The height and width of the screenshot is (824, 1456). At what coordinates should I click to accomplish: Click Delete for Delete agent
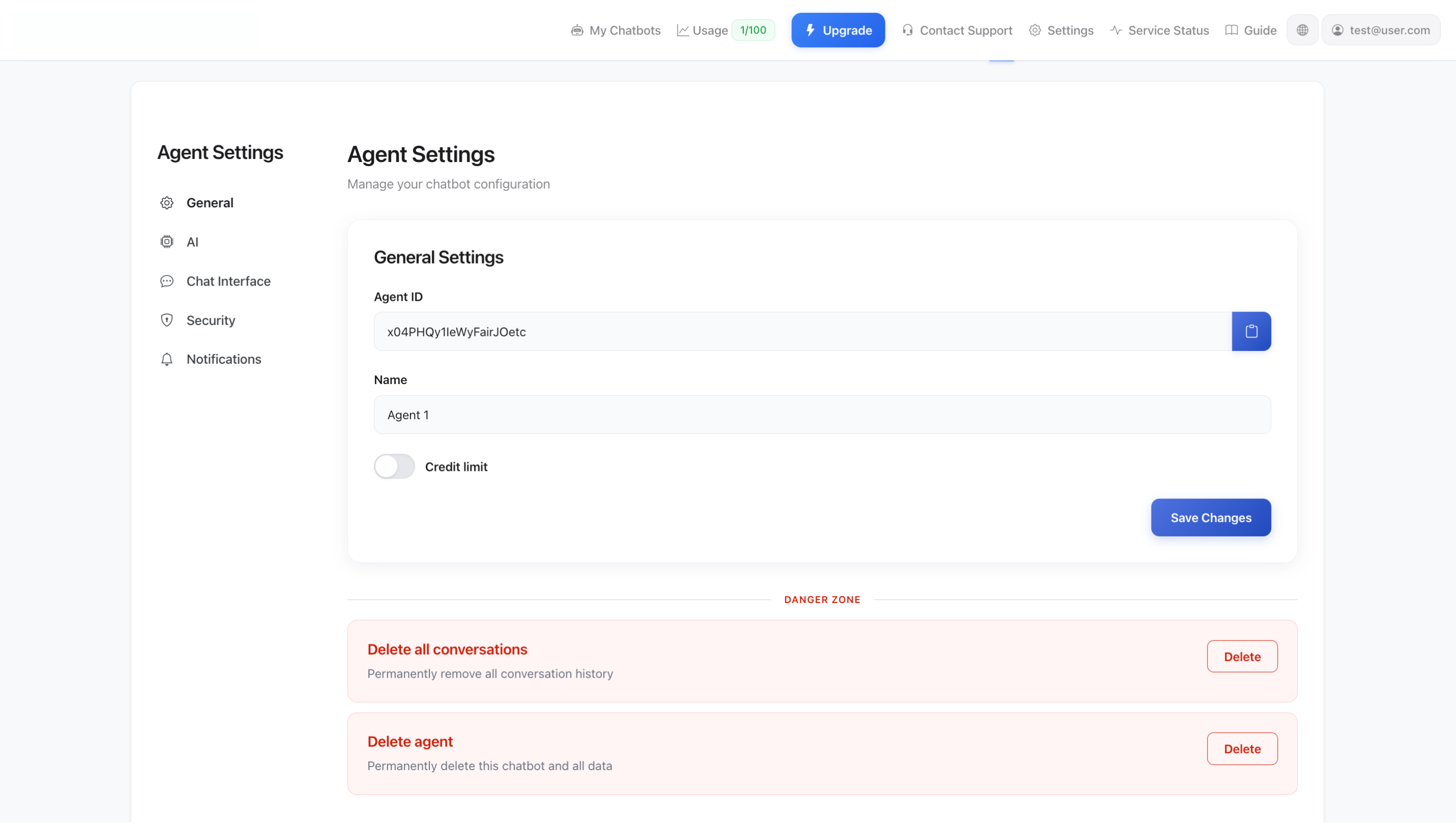point(1242,749)
